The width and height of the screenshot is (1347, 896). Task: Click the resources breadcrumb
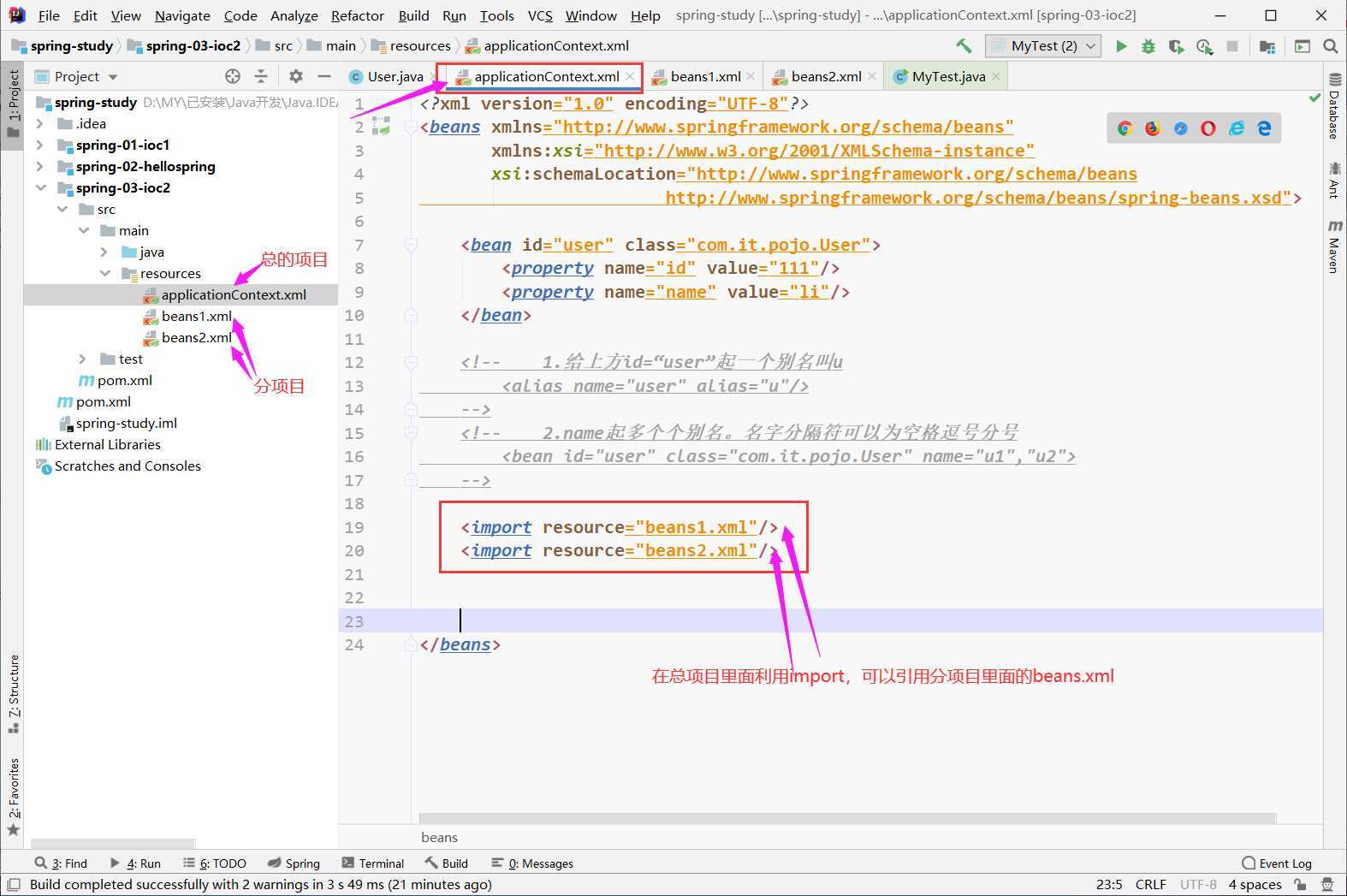click(412, 46)
